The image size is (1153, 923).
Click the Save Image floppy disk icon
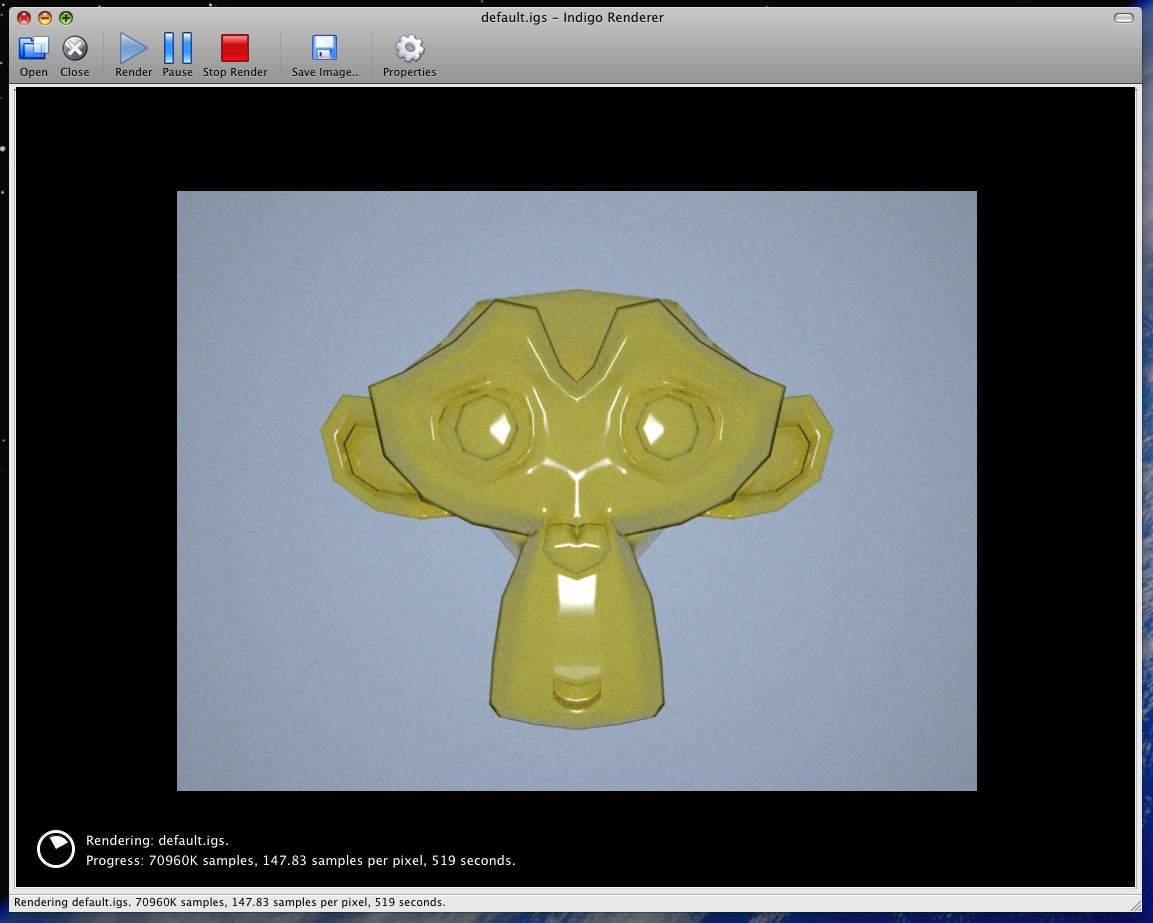[x=324, y=48]
